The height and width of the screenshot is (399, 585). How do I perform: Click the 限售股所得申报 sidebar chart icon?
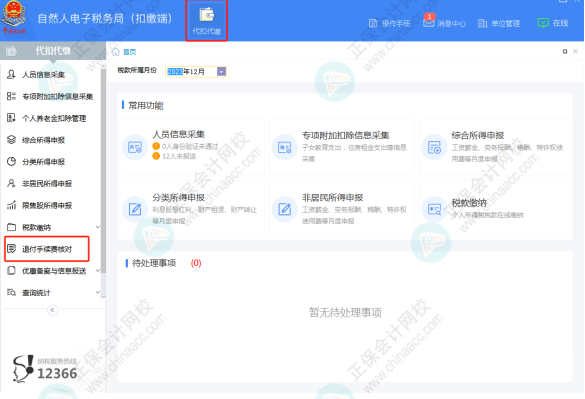[11, 205]
